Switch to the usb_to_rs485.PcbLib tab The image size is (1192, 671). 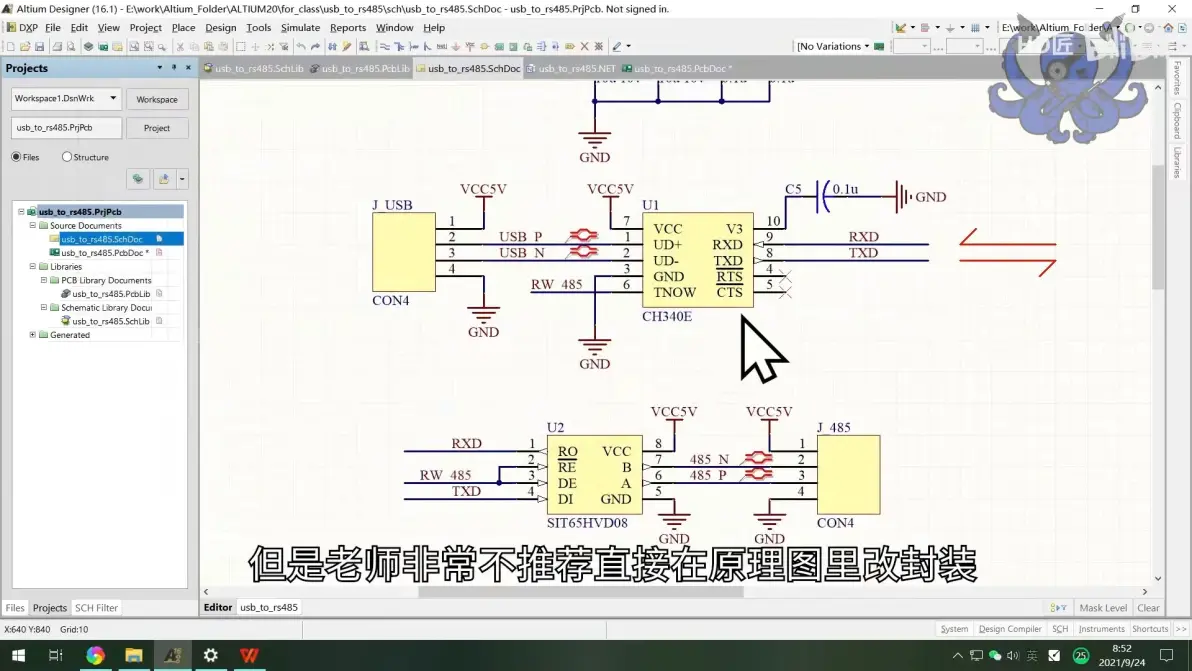click(360, 68)
